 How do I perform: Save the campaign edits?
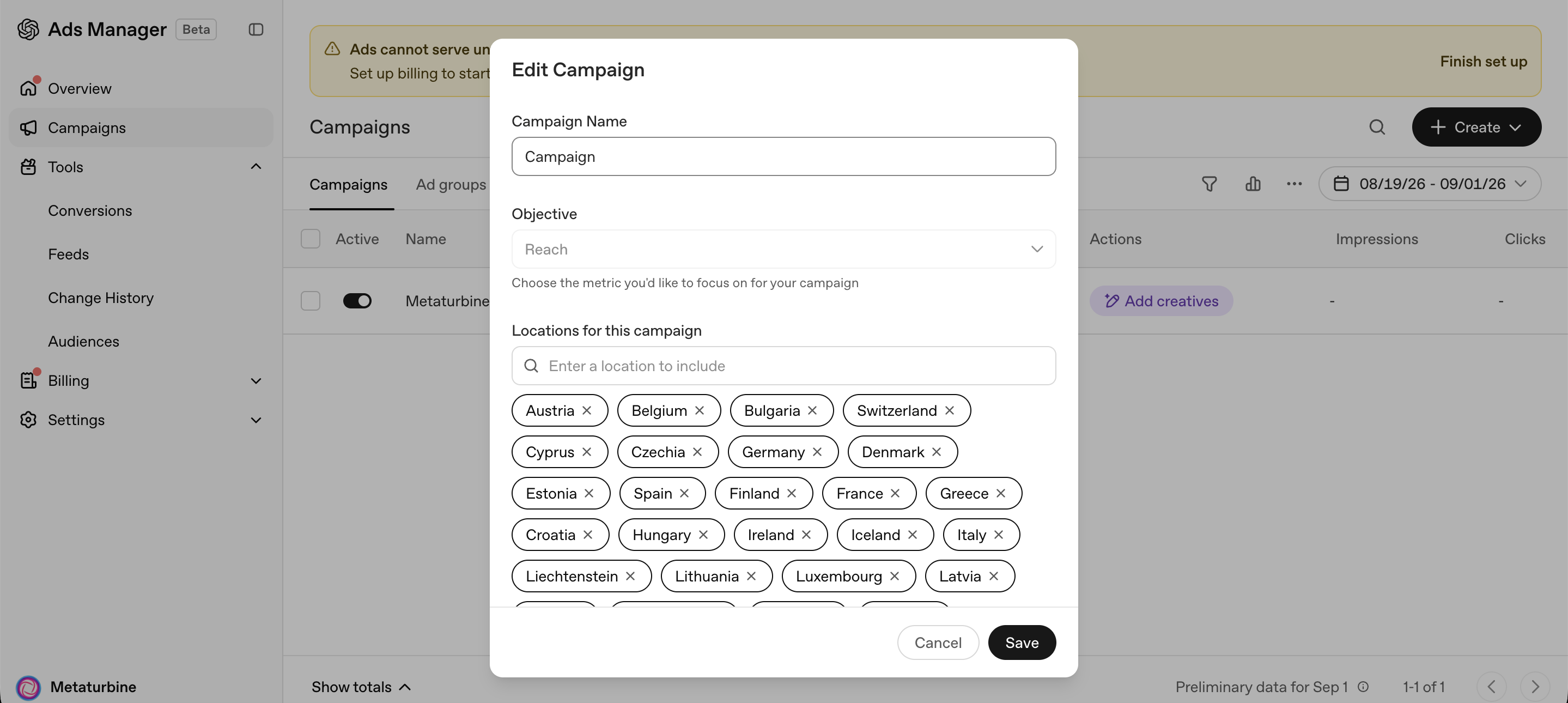point(1022,642)
